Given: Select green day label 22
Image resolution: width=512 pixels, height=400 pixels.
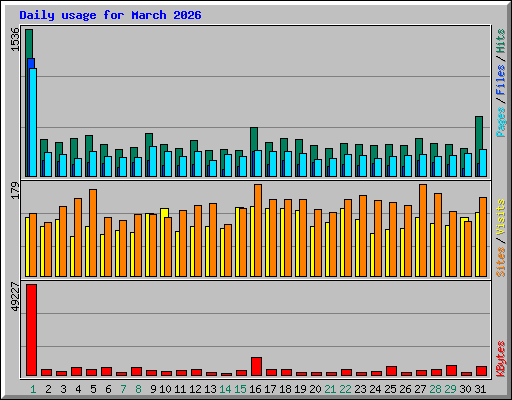Looking at the screenshot, I should coord(345,389).
